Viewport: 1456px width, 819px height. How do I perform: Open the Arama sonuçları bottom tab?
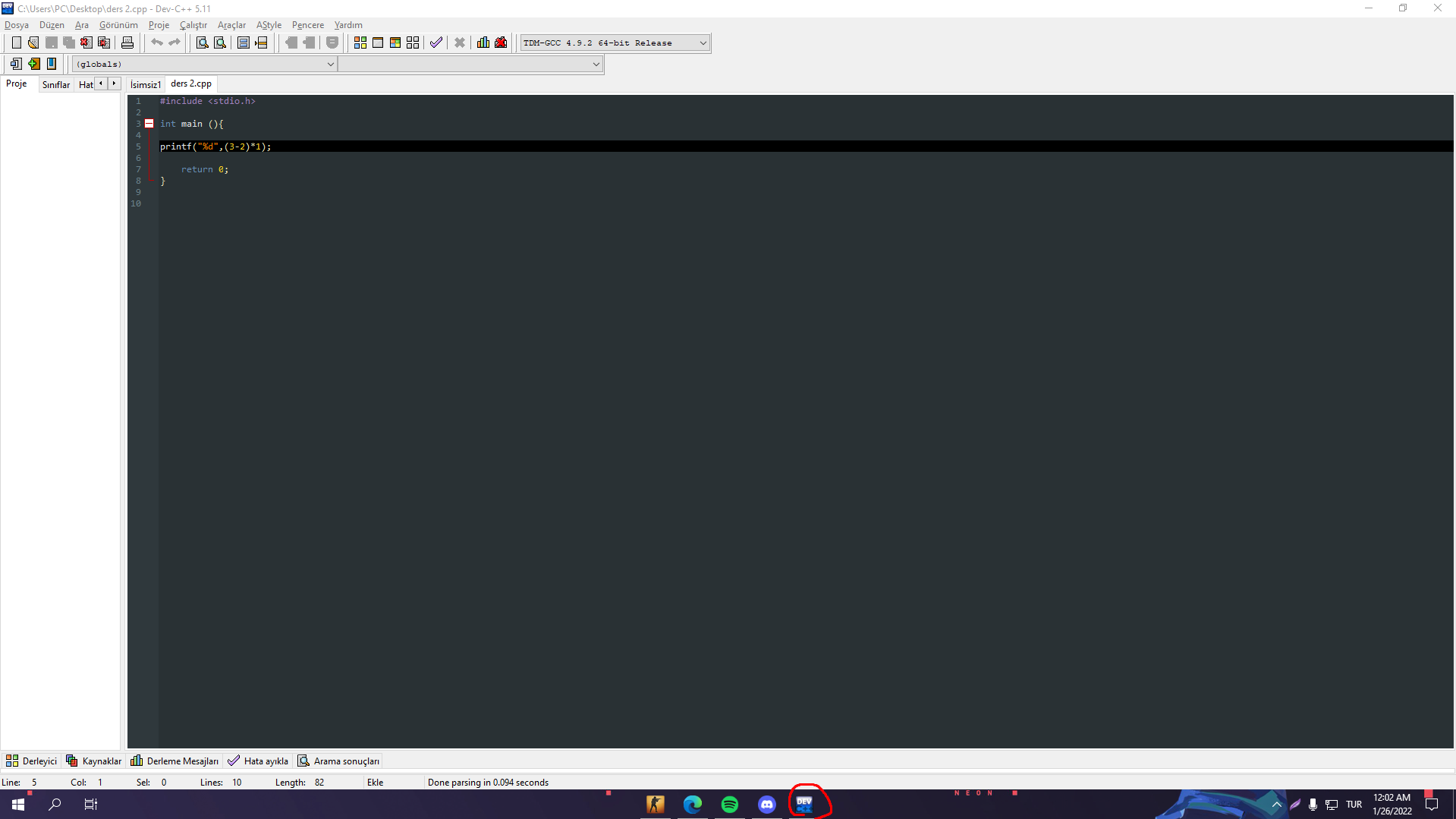tap(339, 761)
